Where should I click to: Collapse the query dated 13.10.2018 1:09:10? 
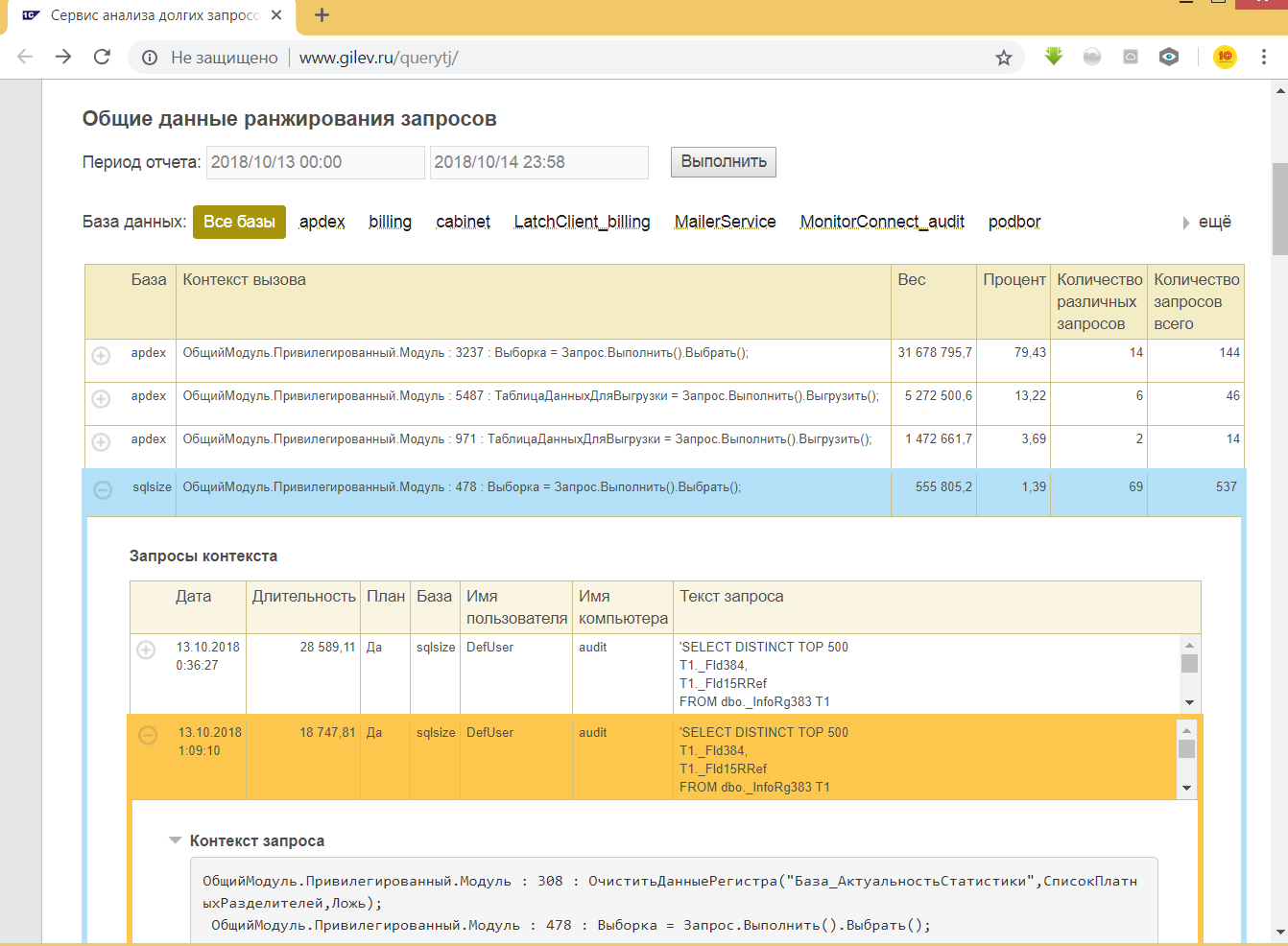[148, 736]
